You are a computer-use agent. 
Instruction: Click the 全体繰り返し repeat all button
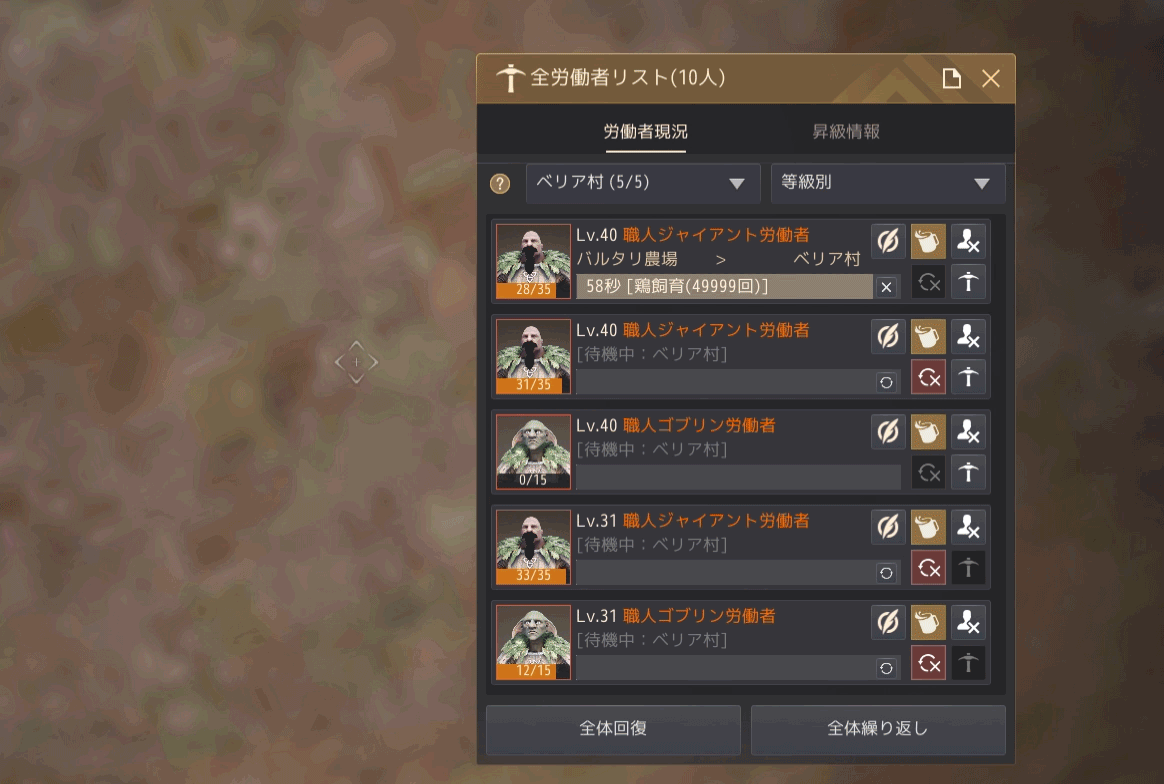coord(877,728)
